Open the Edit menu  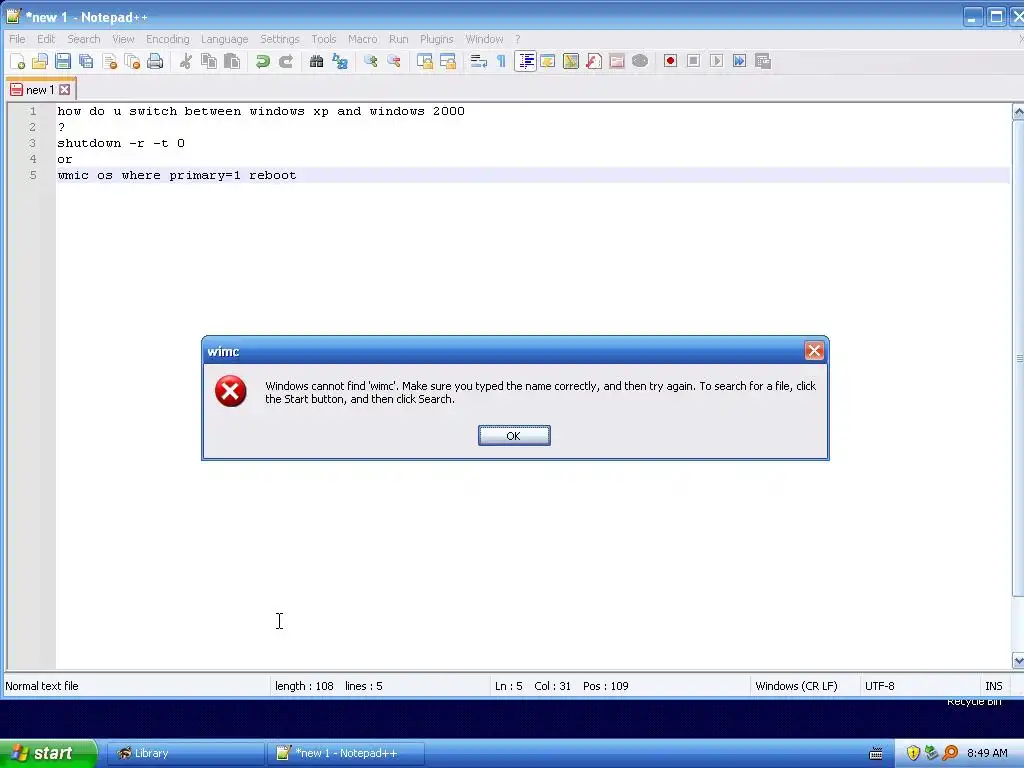[x=46, y=39]
